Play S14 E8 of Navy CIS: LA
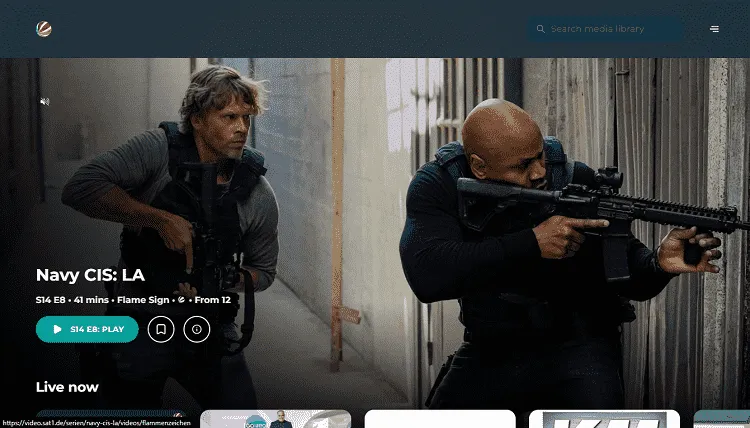The image size is (750, 428). click(87, 329)
